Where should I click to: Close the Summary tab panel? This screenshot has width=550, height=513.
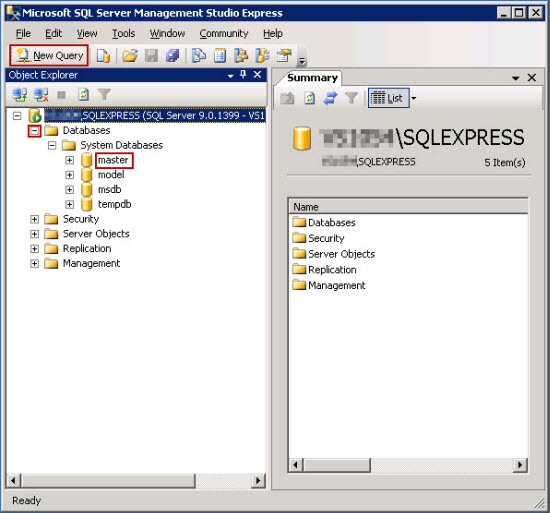pyautogui.click(x=532, y=78)
